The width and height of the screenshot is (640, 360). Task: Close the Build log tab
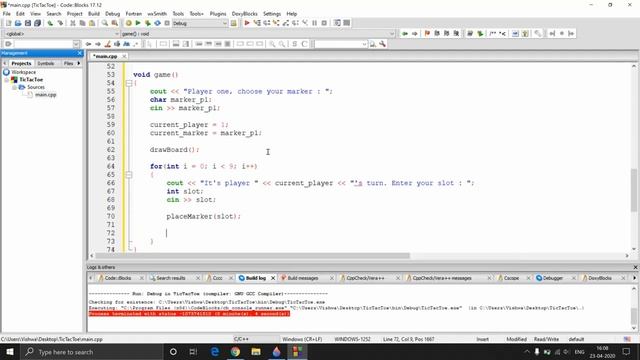click(273, 278)
